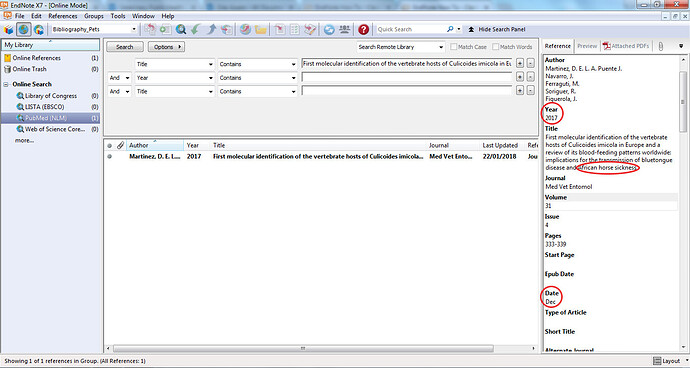This screenshot has width=690, height=368.
Task: Switch to Local Library Mode icon
Action: point(9,29)
